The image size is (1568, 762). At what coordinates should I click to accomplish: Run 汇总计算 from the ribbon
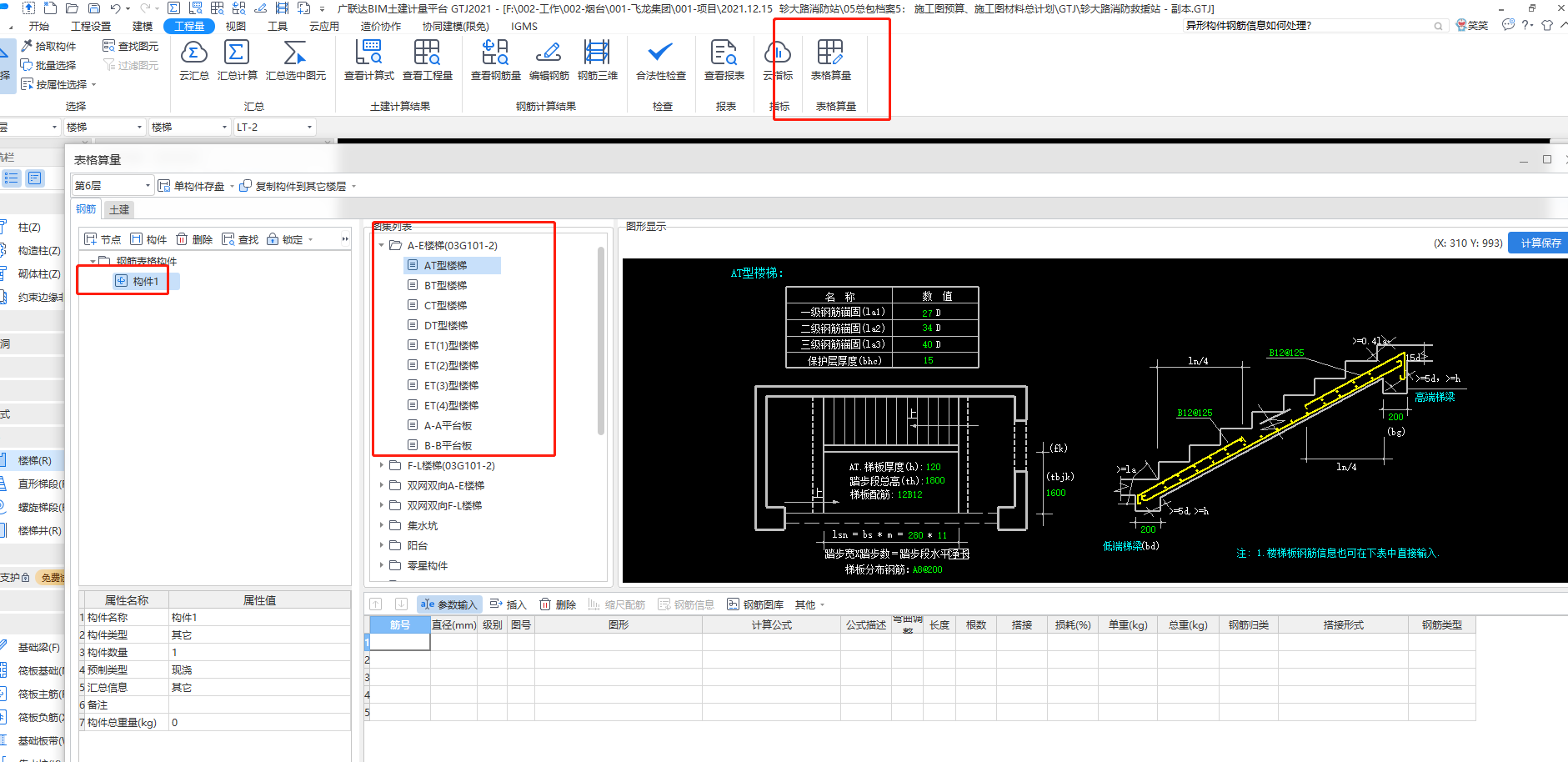237,61
